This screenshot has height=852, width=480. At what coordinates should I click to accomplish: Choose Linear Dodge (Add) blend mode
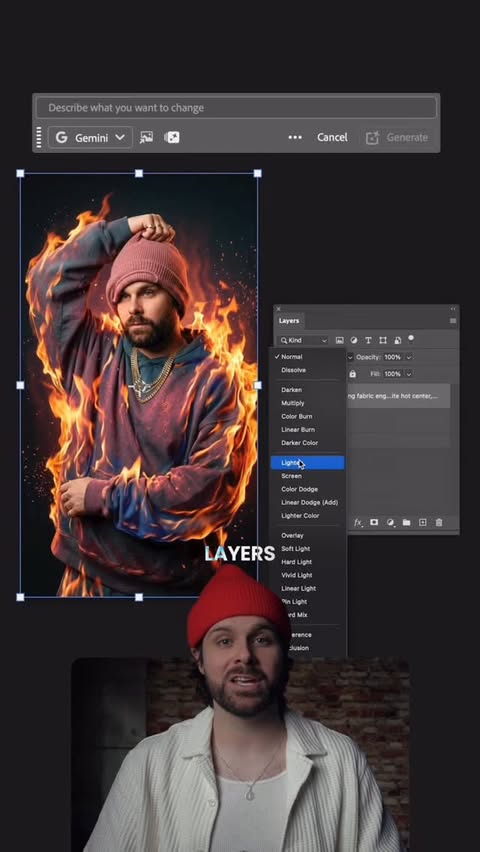[x=308, y=503]
